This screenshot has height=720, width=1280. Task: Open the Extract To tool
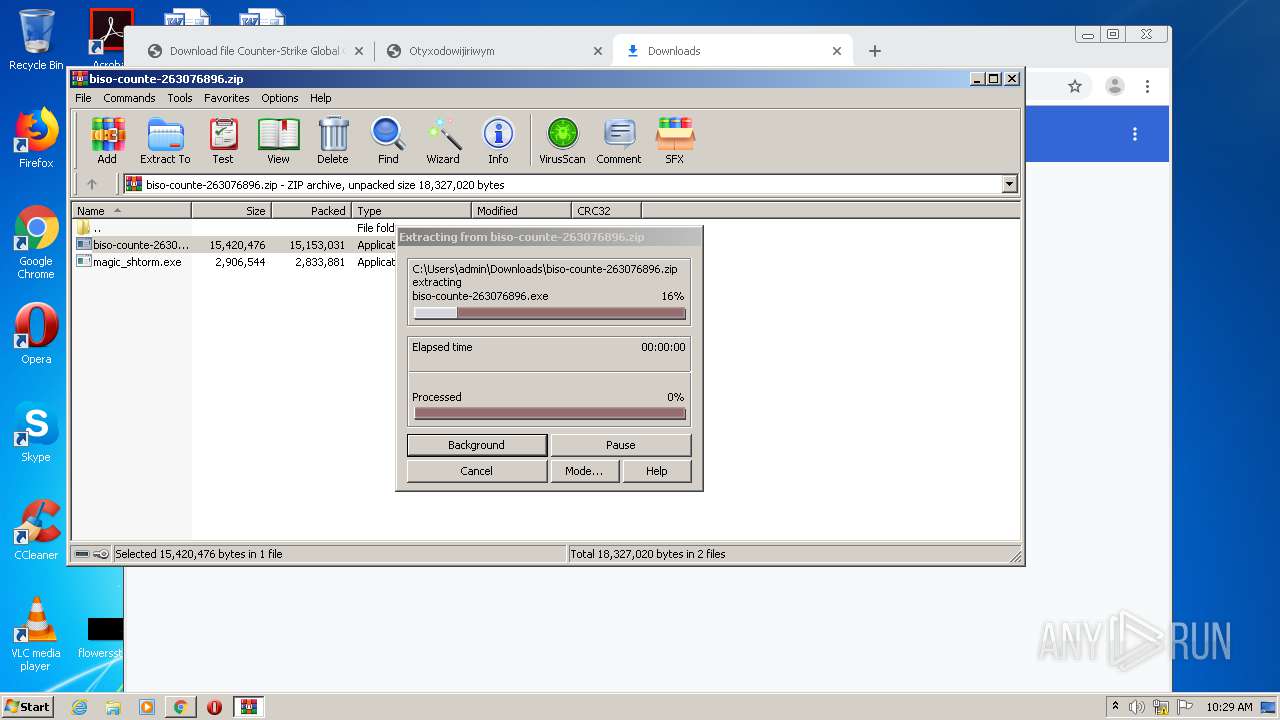tap(165, 140)
